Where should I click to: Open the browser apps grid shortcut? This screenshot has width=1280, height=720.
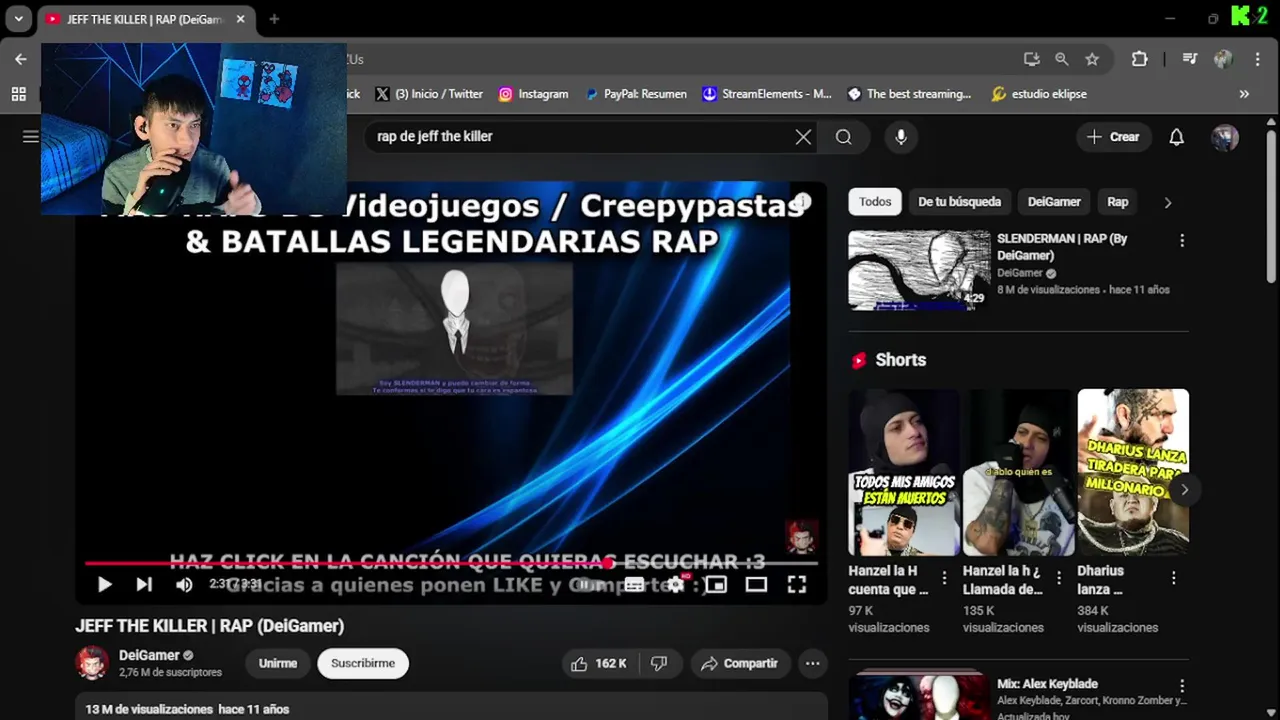(x=18, y=94)
